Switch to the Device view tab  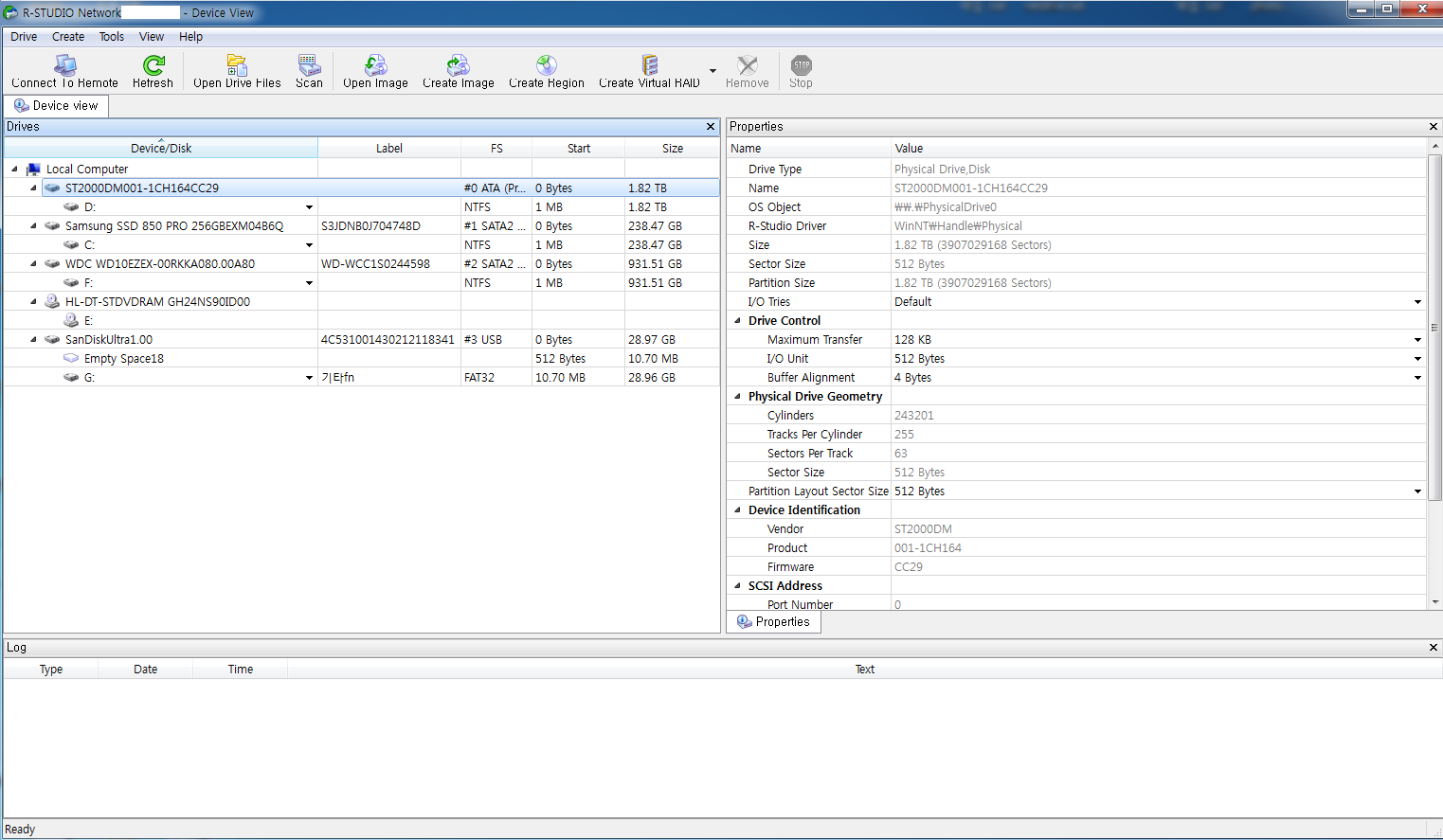(56, 106)
